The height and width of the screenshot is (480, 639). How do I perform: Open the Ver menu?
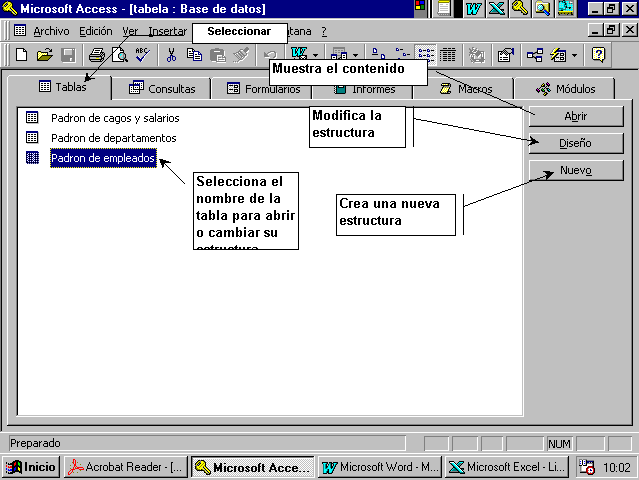point(130,31)
